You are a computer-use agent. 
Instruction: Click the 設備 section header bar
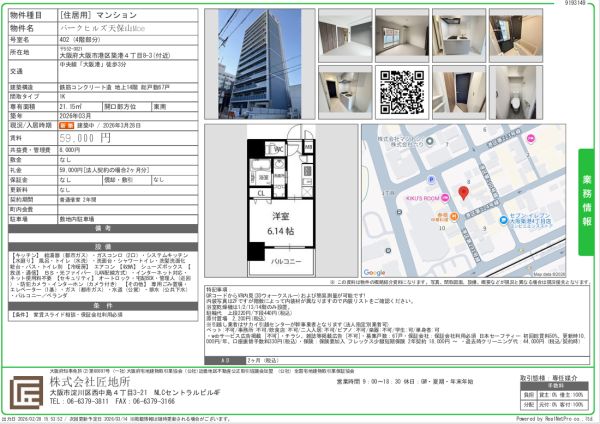tap(103, 247)
